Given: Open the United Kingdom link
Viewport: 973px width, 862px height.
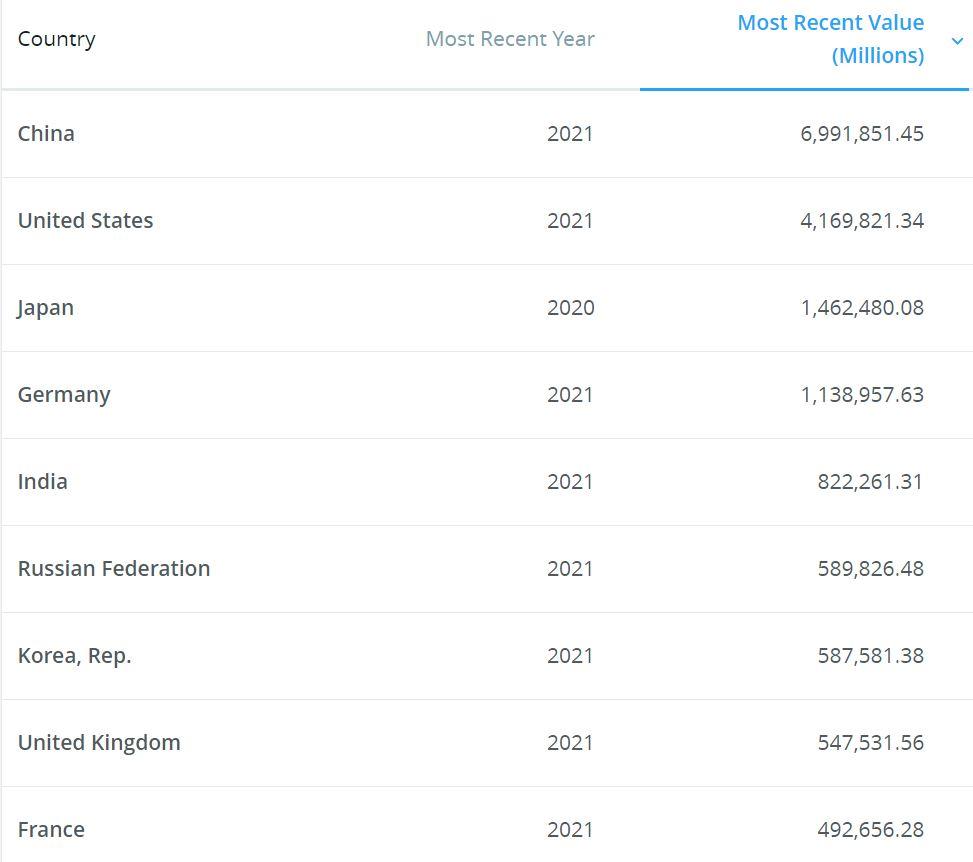Looking at the screenshot, I should 99,742.
